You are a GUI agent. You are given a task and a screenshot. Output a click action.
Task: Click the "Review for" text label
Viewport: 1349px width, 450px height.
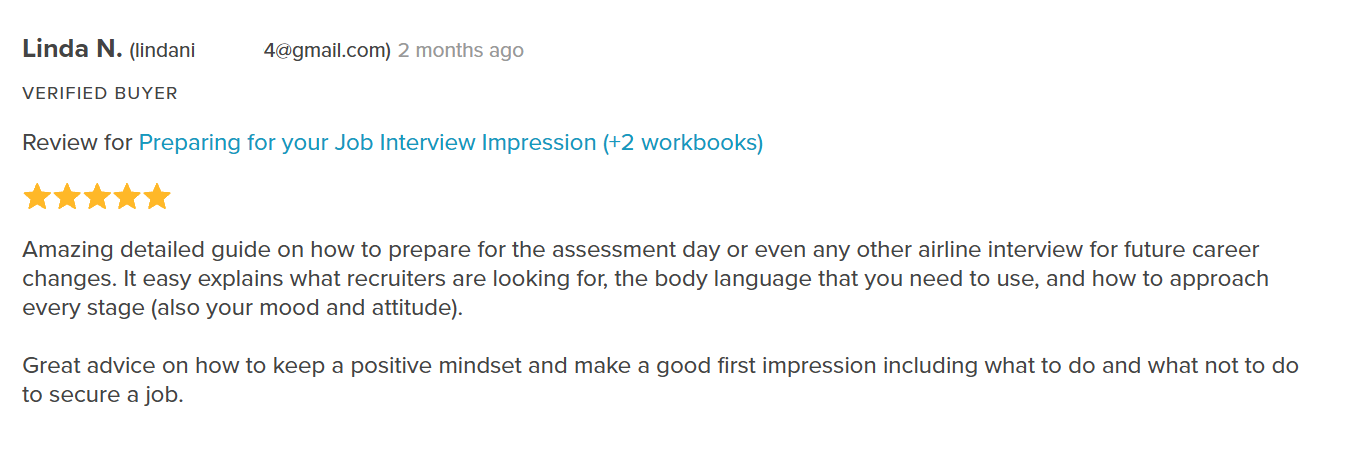(77, 143)
